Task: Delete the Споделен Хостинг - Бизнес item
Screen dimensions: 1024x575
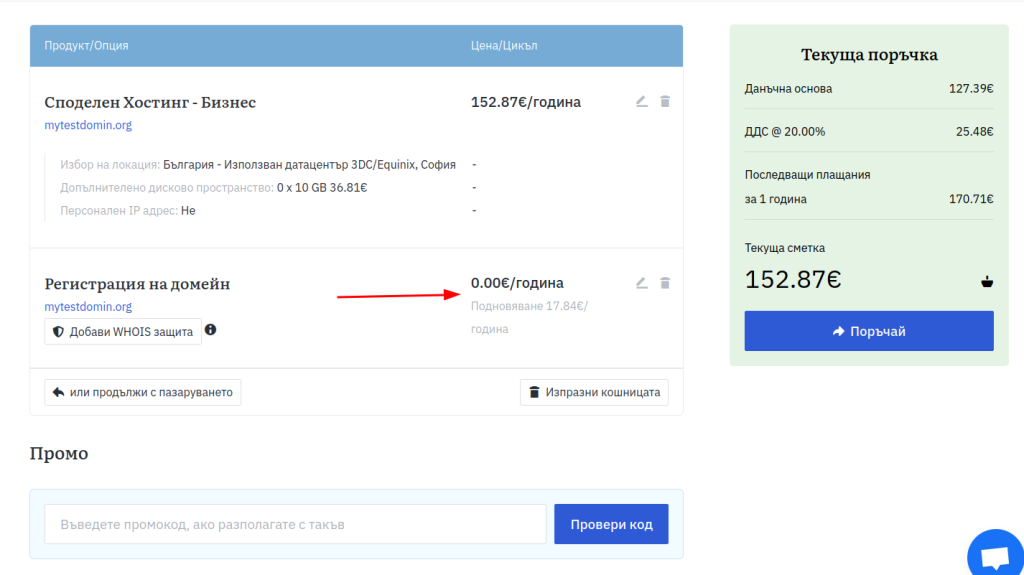Action: point(665,102)
